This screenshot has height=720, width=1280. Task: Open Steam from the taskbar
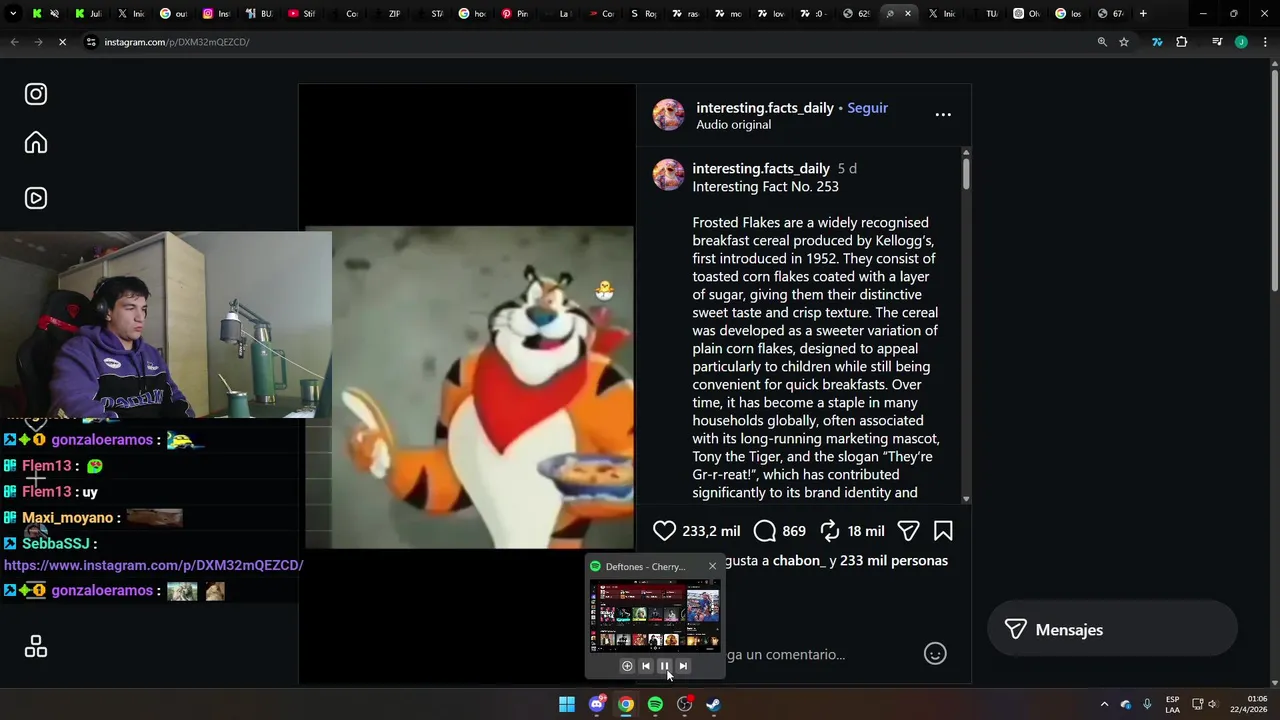713,704
